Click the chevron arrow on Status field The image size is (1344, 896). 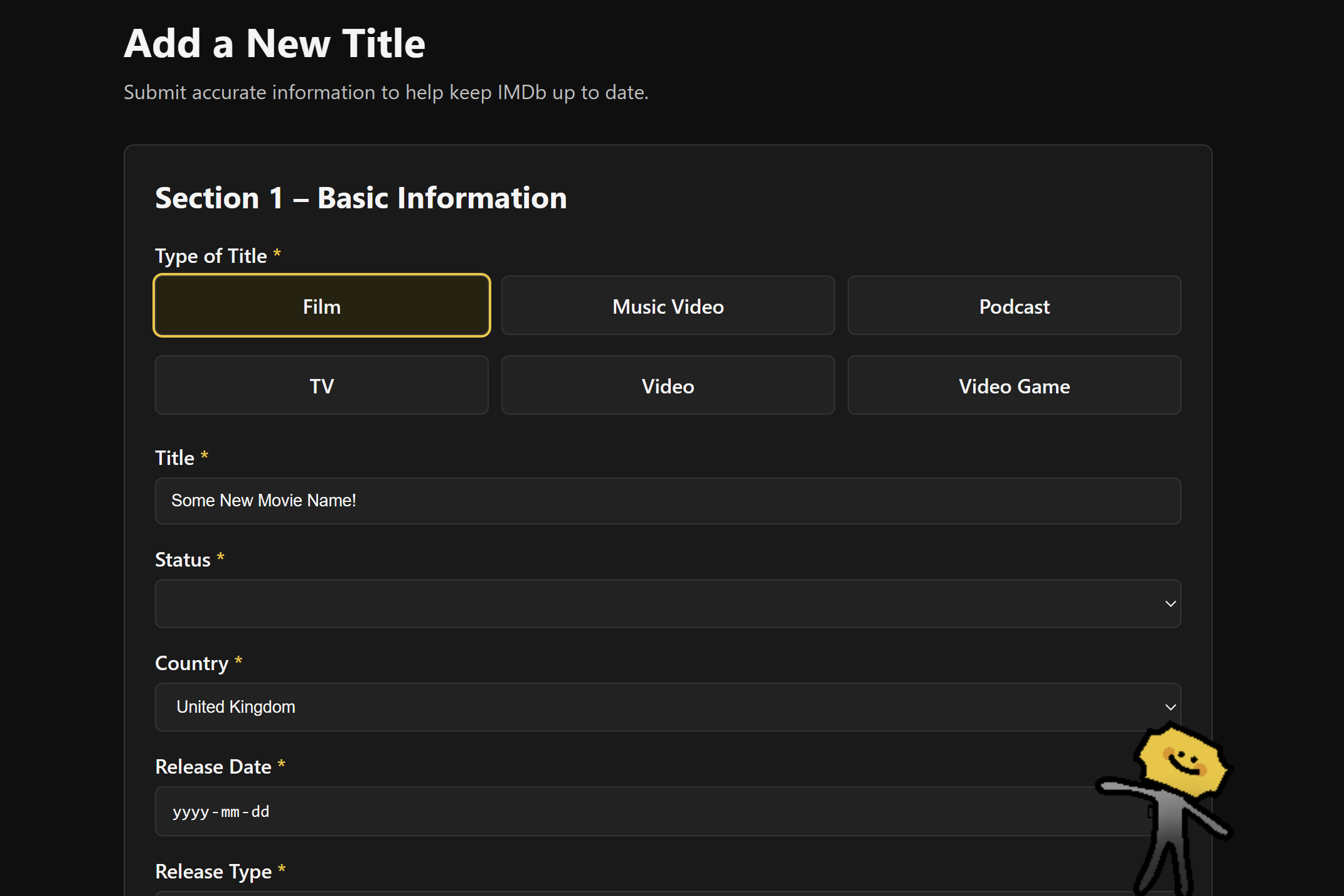(1170, 604)
